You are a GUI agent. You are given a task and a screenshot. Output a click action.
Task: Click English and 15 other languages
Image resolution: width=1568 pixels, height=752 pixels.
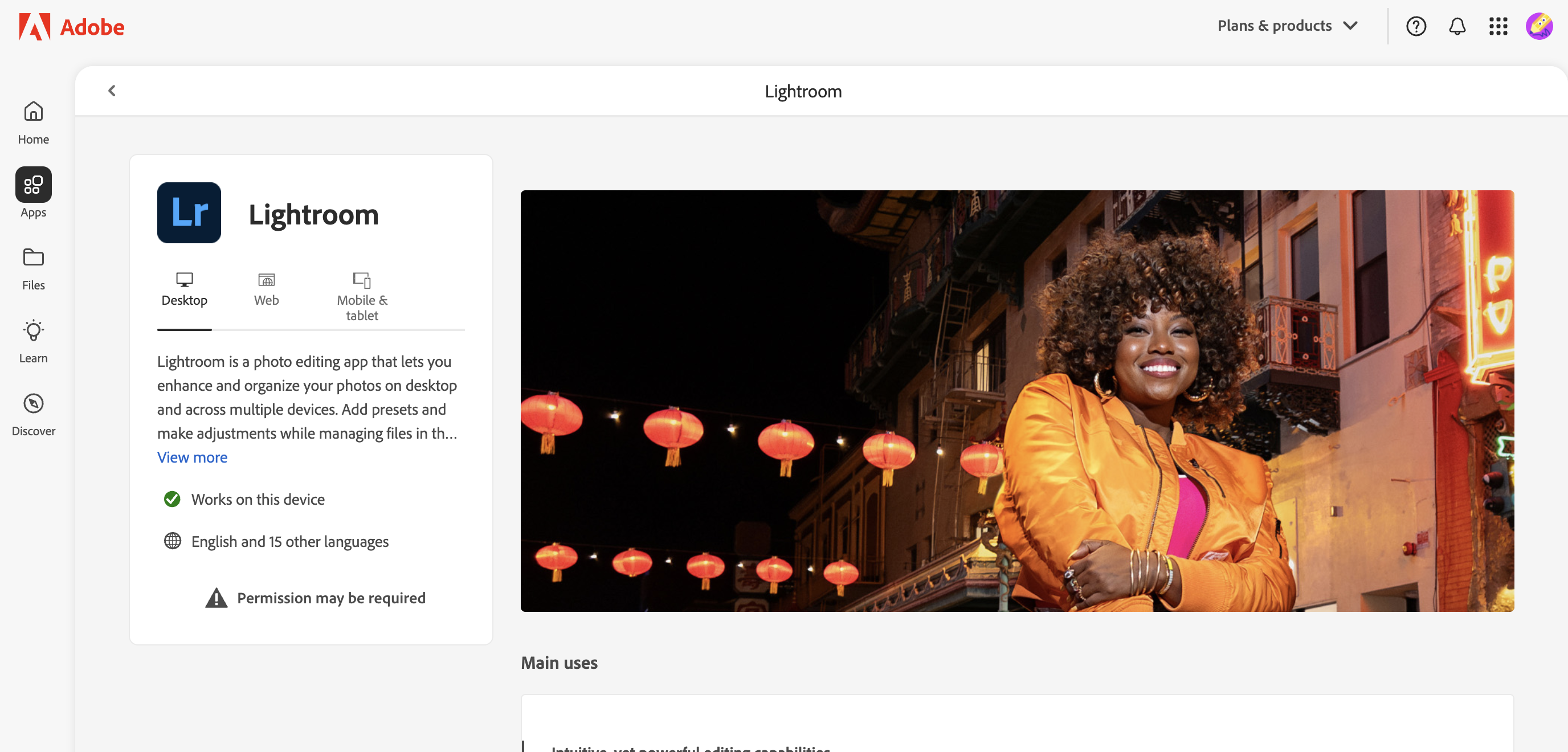(290, 541)
